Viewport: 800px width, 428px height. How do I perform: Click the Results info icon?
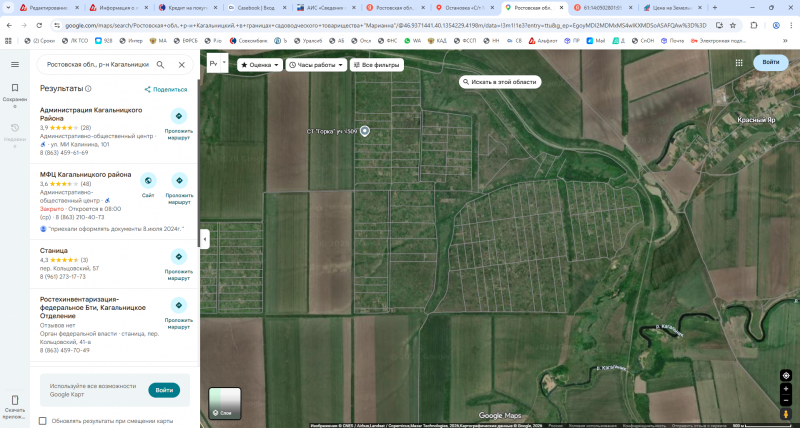pyautogui.click(x=88, y=89)
